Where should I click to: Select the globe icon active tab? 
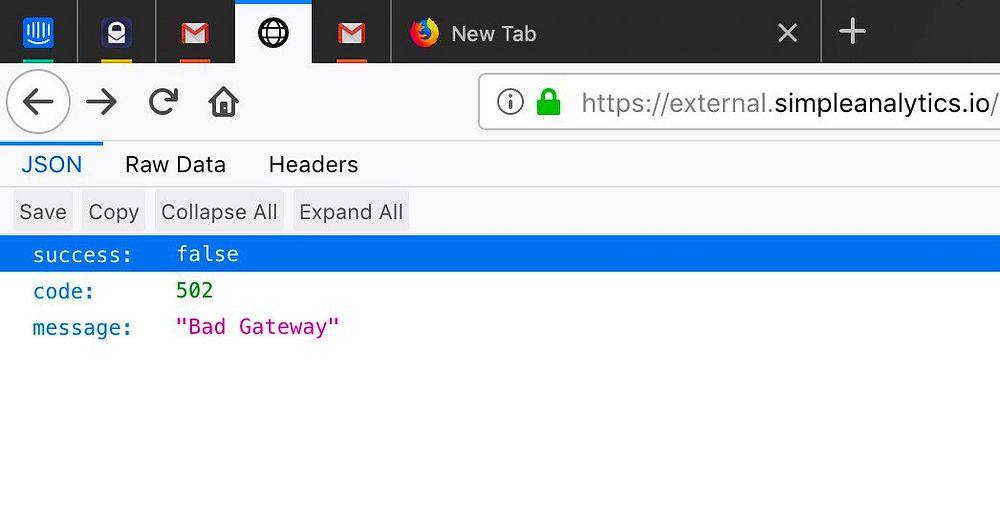coord(273,33)
